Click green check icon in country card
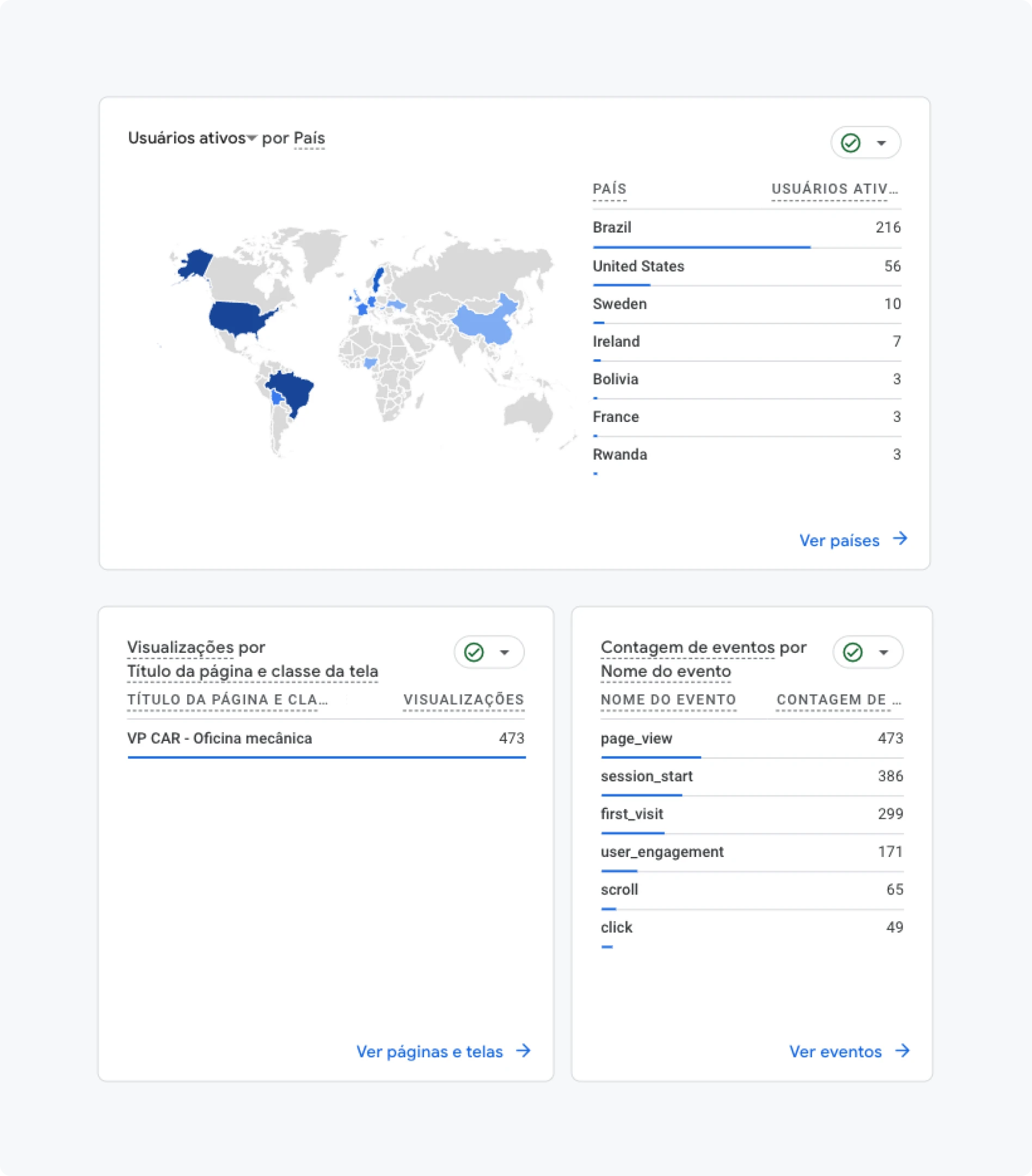Viewport: 1032px width, 1176px height. (850, 143)
